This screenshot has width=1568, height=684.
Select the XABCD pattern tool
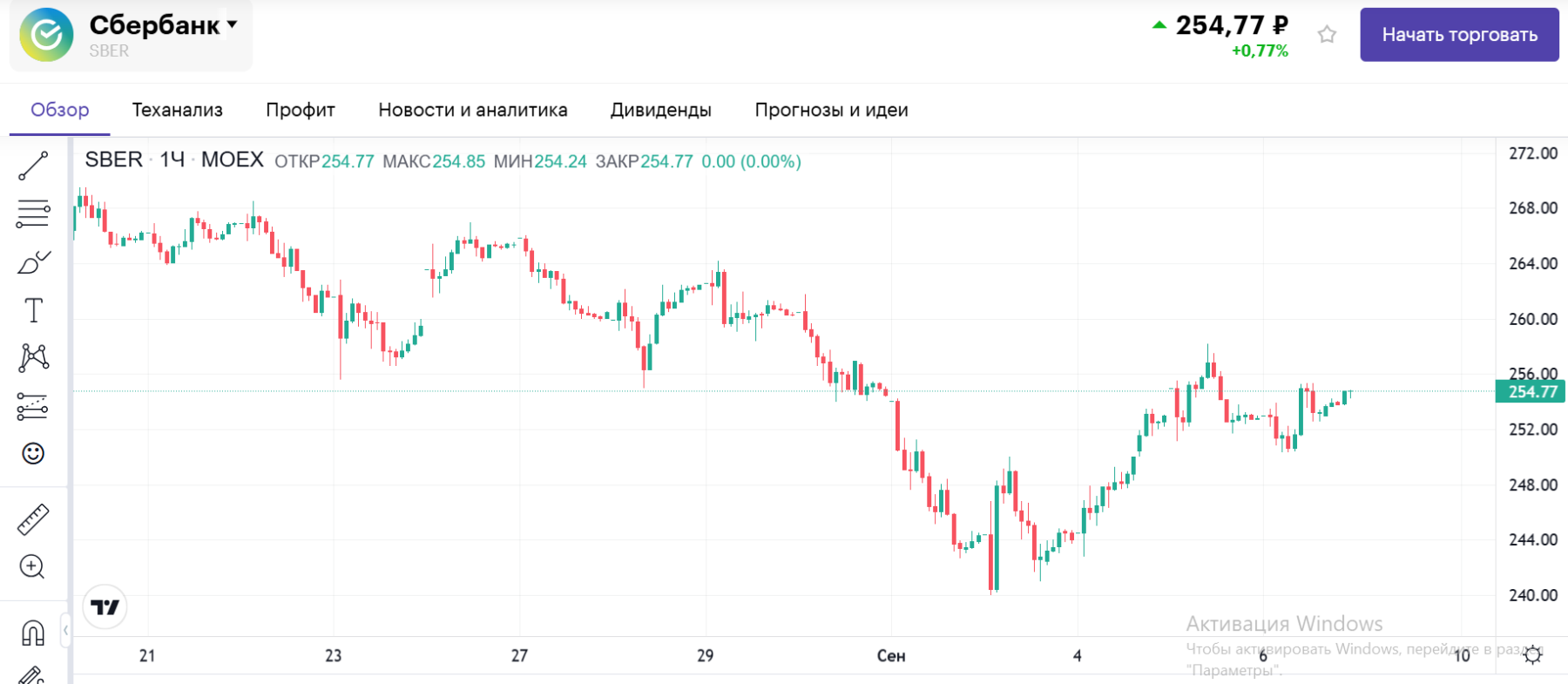tap(33, 357)
